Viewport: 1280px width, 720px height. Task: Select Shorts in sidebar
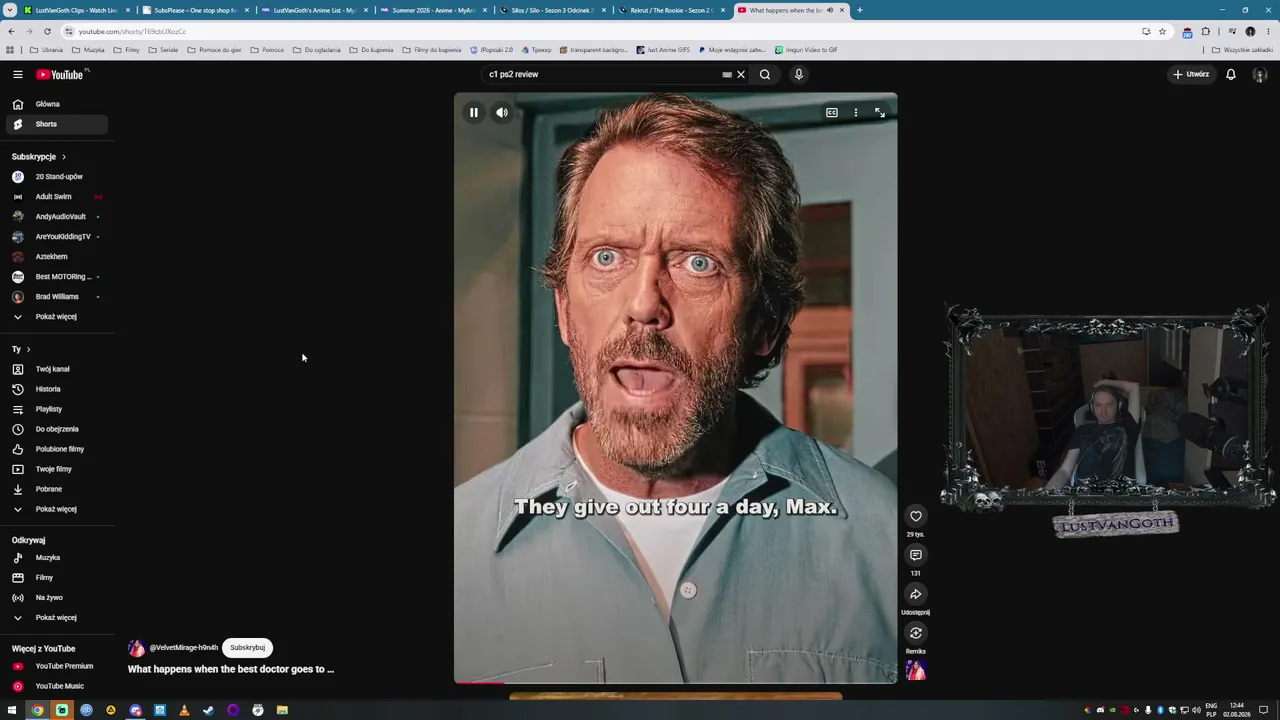[56, 124]
